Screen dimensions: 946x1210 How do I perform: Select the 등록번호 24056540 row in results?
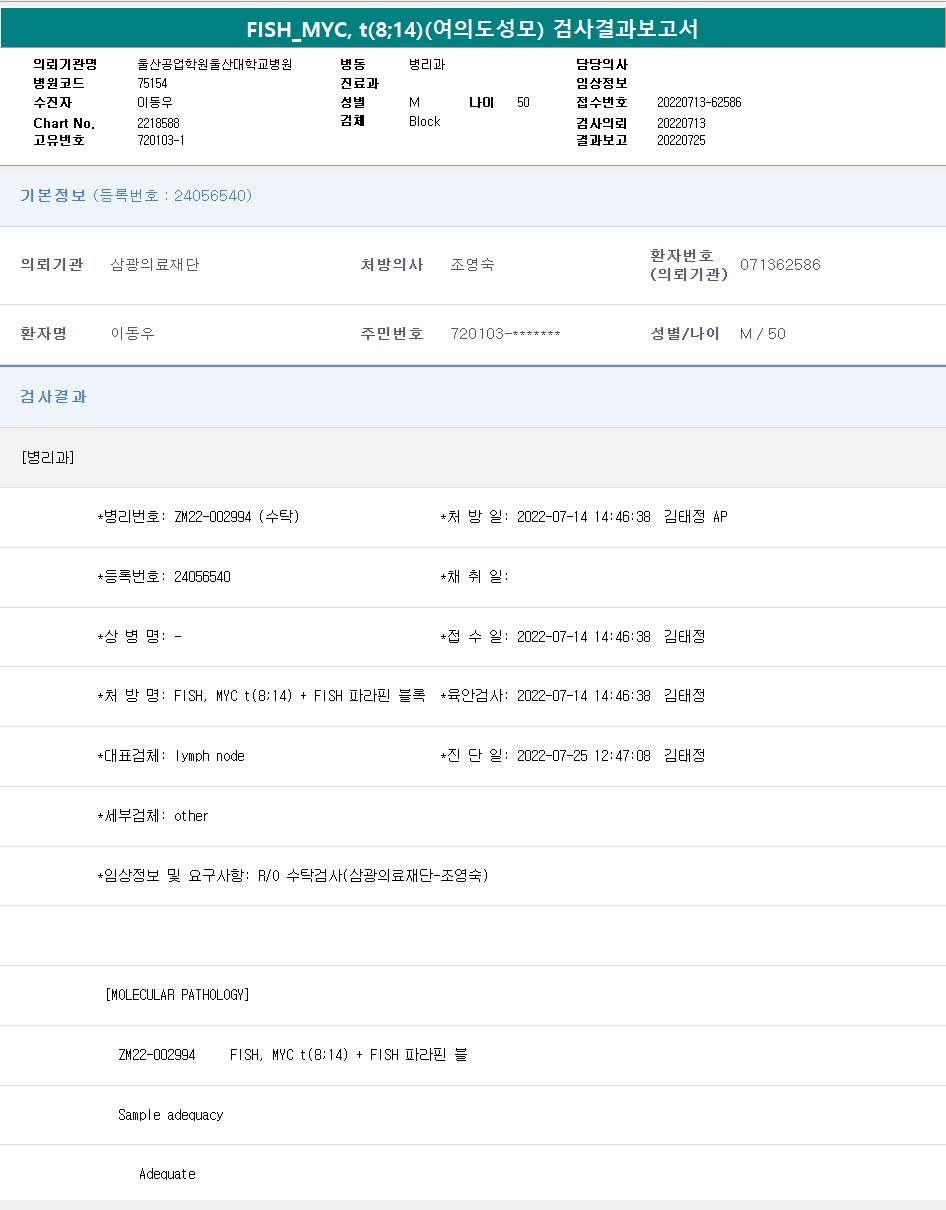[165, 577]
